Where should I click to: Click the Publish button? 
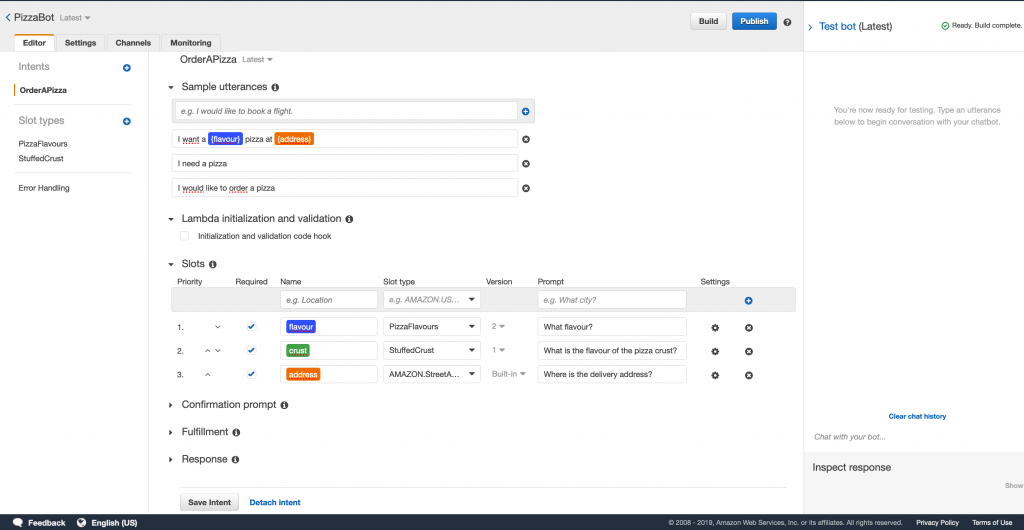754,21
